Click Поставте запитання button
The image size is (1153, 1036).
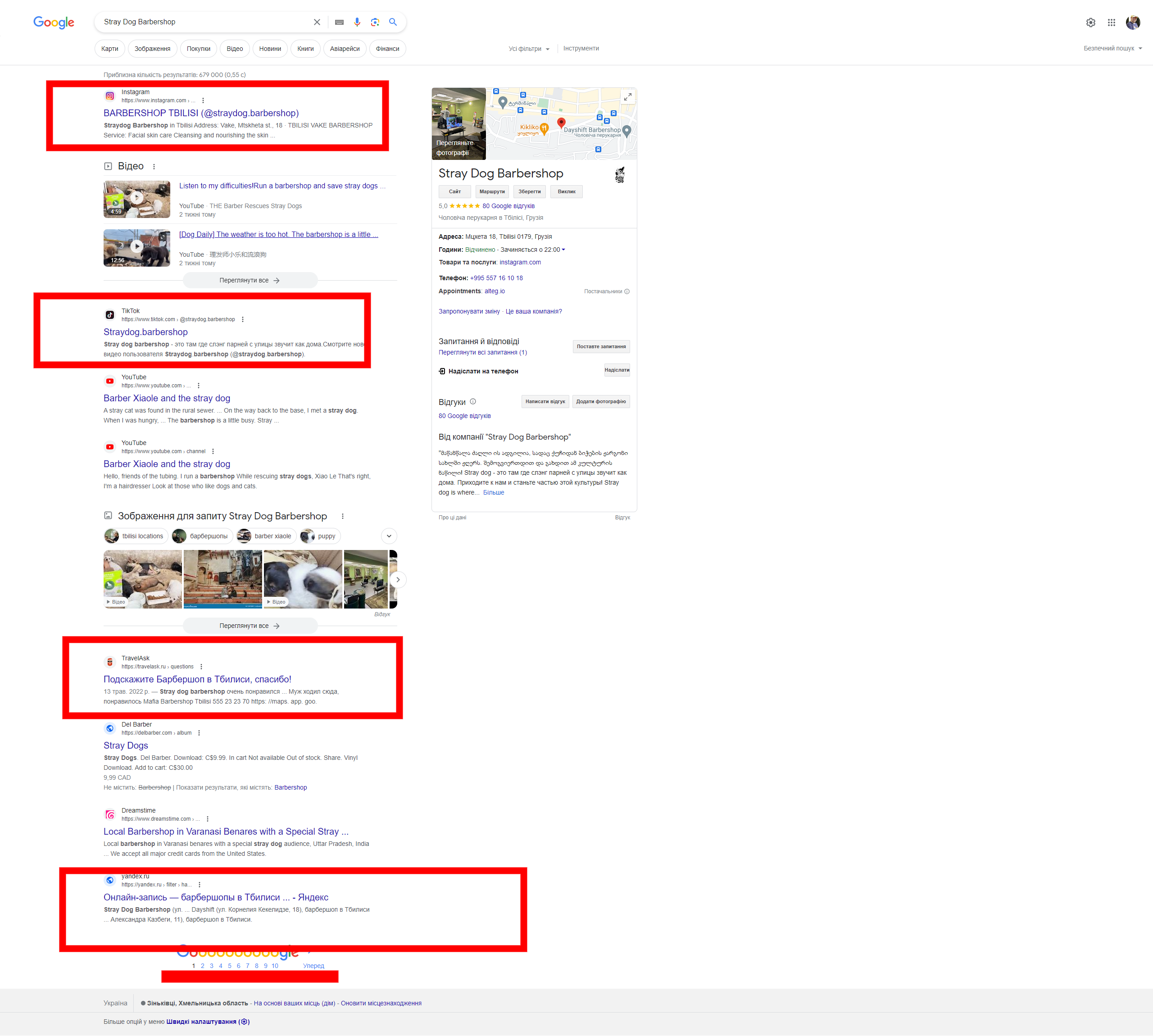tap(601, 347)
